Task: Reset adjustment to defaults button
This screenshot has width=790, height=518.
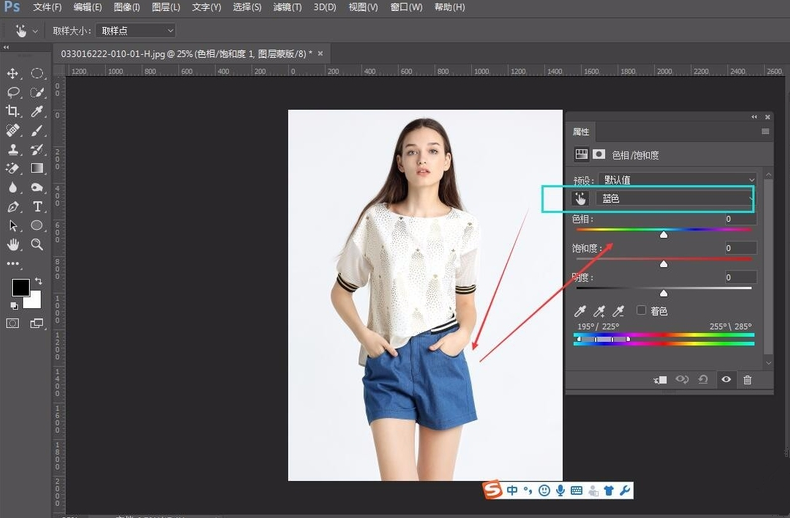Action: click(703, 380)
